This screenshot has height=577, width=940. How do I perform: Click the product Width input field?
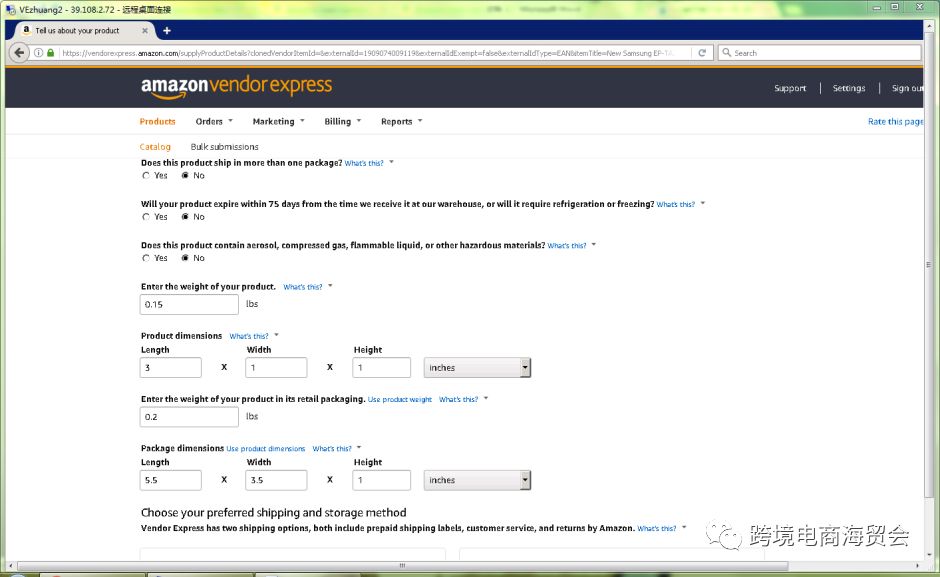click(276, 368)
